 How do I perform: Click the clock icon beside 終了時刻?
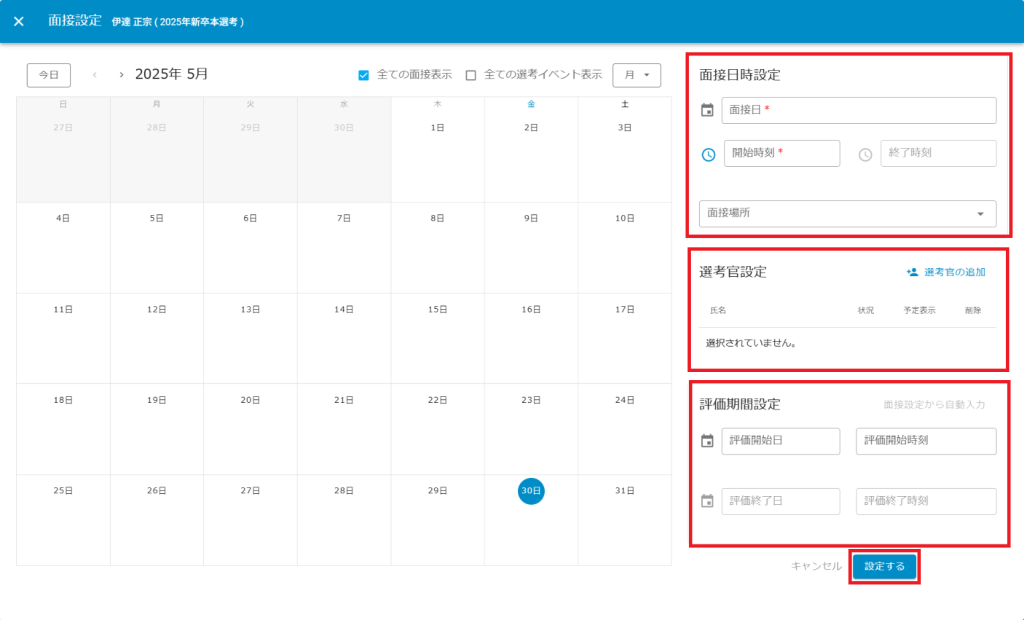tap(865, 154)
